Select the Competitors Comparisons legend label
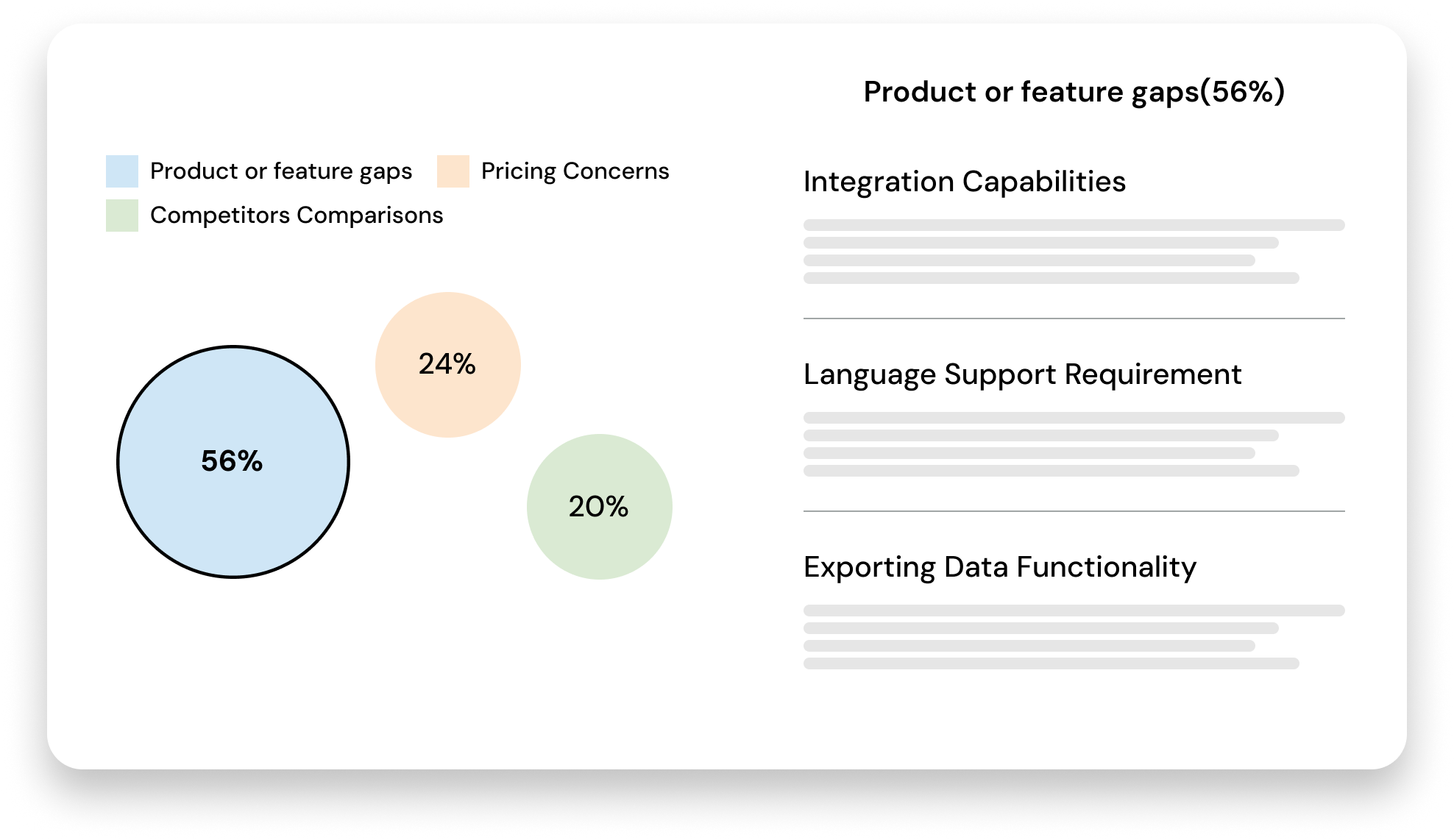Screen dimensions: 1454x840 [x=297, y=216]
